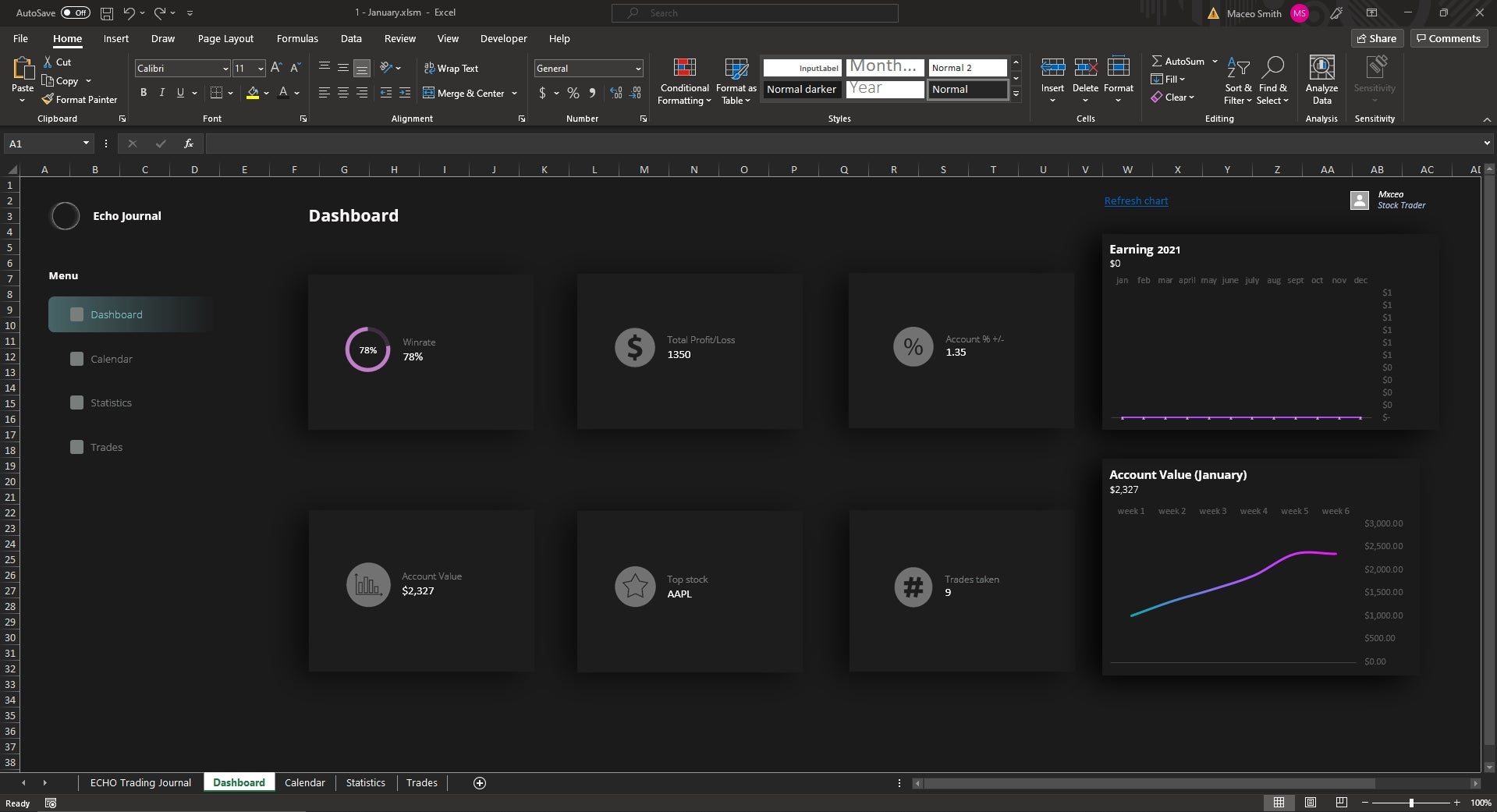Apply bold formatting
The height and width of the screenshot is (812, 1497).
pos(144,93)
